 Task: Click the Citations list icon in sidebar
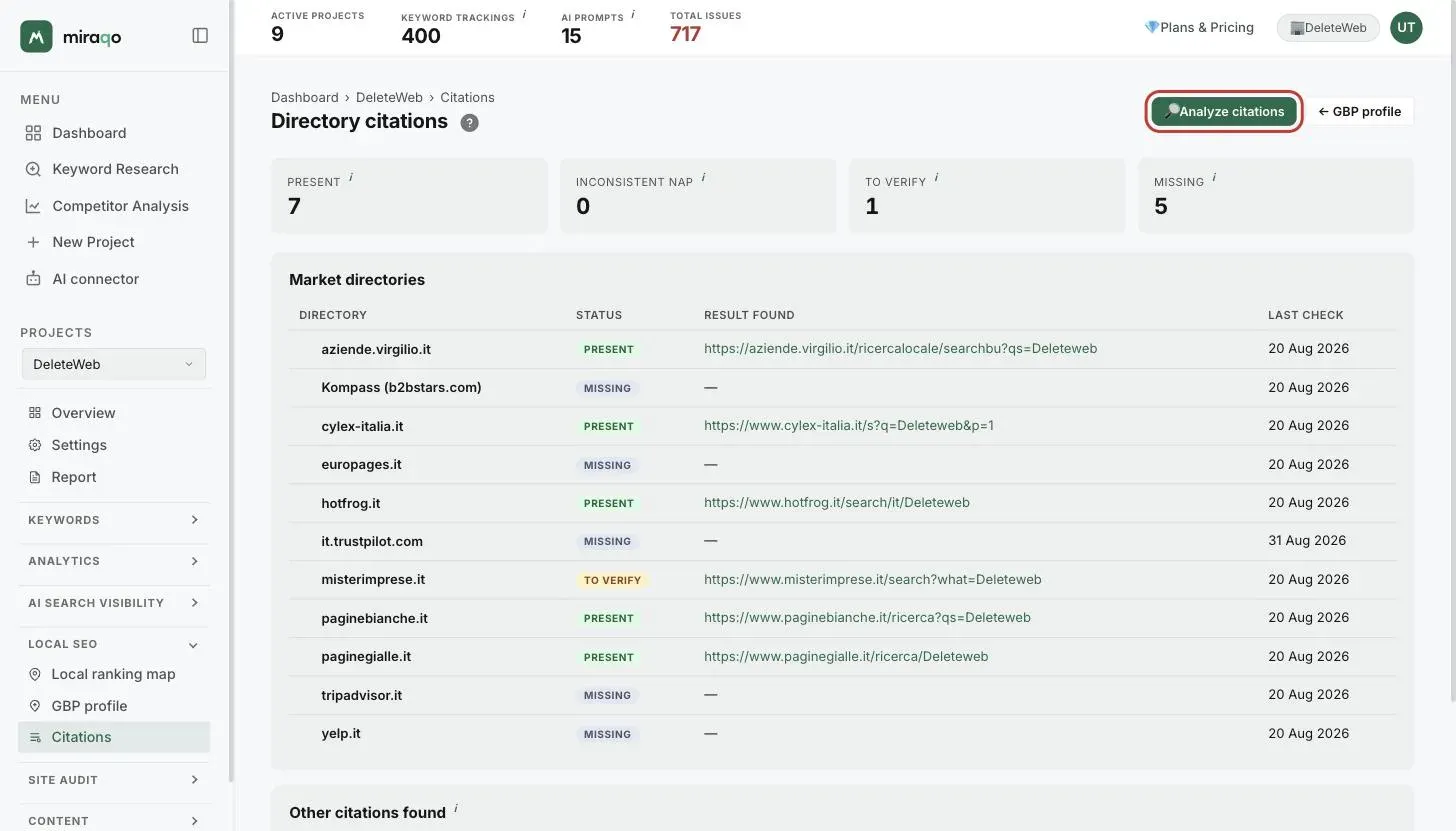[35, 737]
